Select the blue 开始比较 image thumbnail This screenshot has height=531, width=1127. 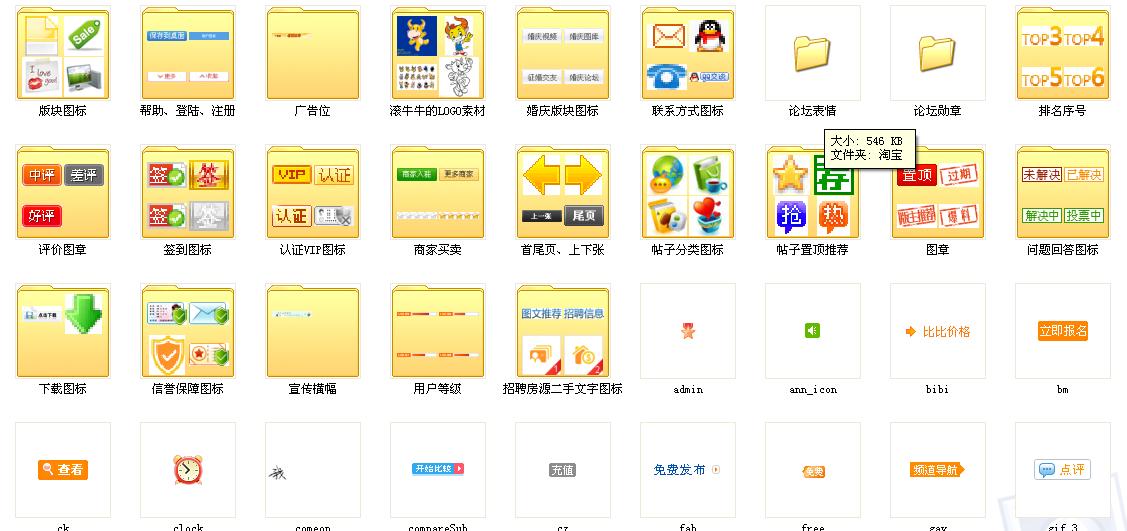coord(438,470)
